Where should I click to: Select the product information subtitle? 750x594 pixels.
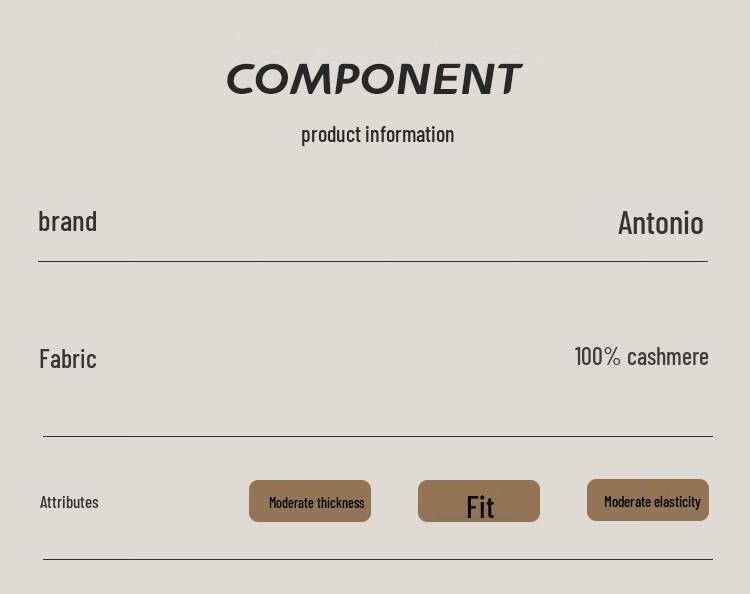coord(377,134)
